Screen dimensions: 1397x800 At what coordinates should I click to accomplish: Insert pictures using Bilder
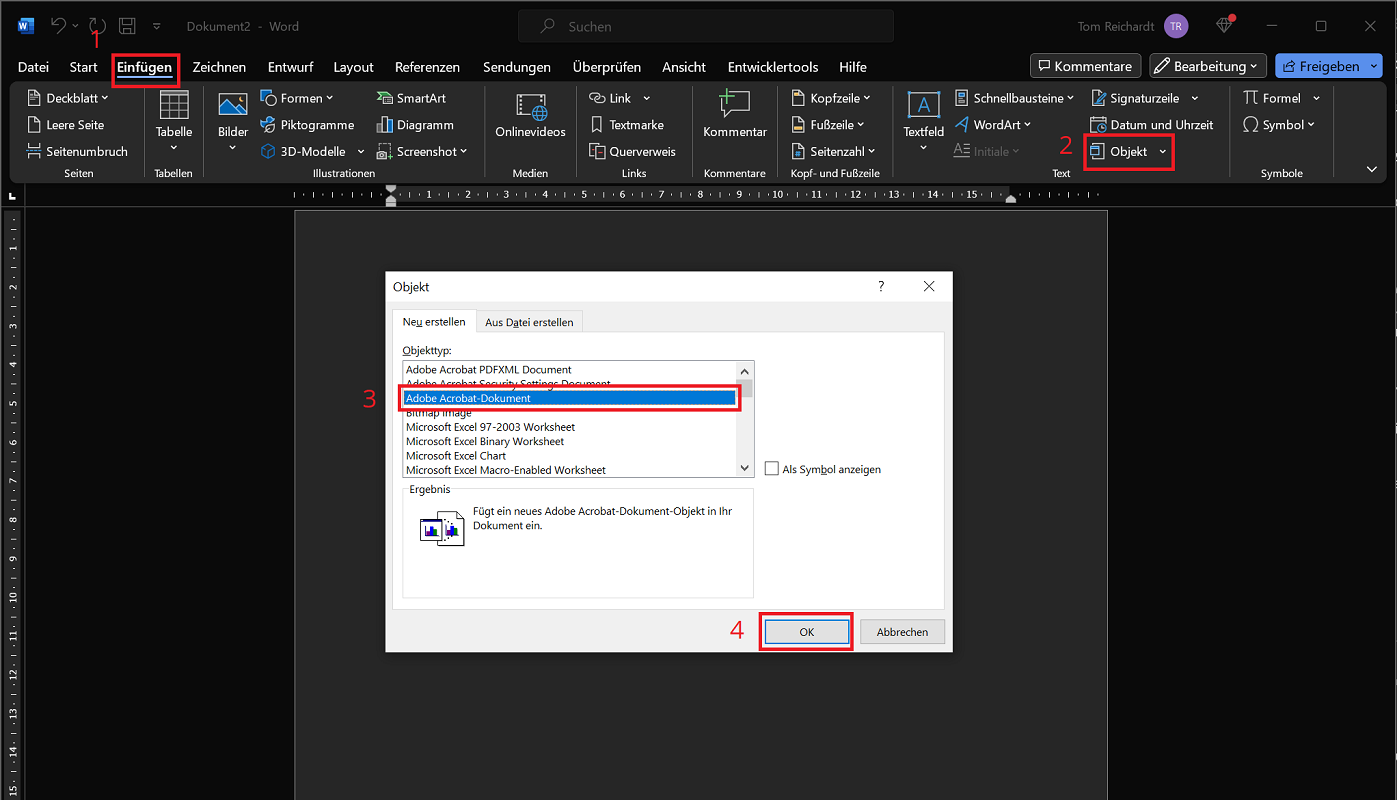(233, 122)
